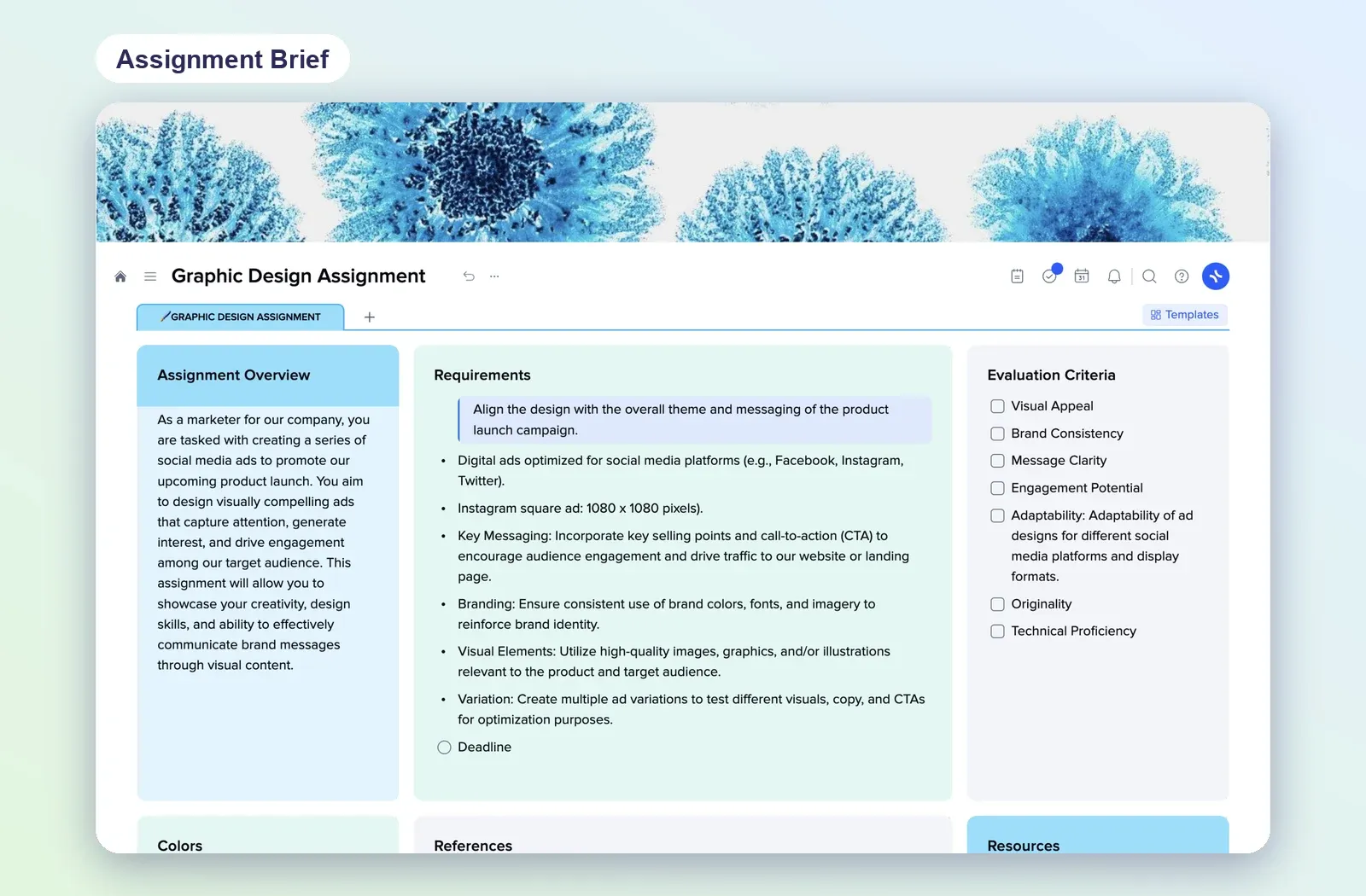Click the 'Instagram square ad' bullet

coord(580,509)
